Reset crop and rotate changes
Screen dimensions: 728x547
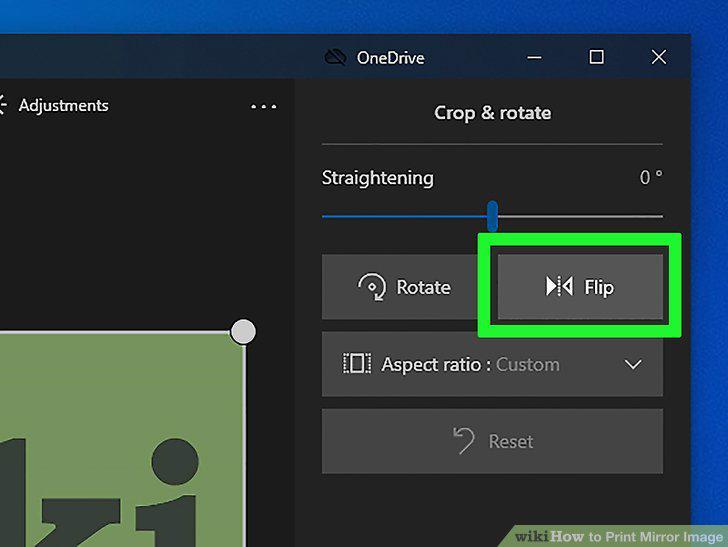tap(492, 441)
